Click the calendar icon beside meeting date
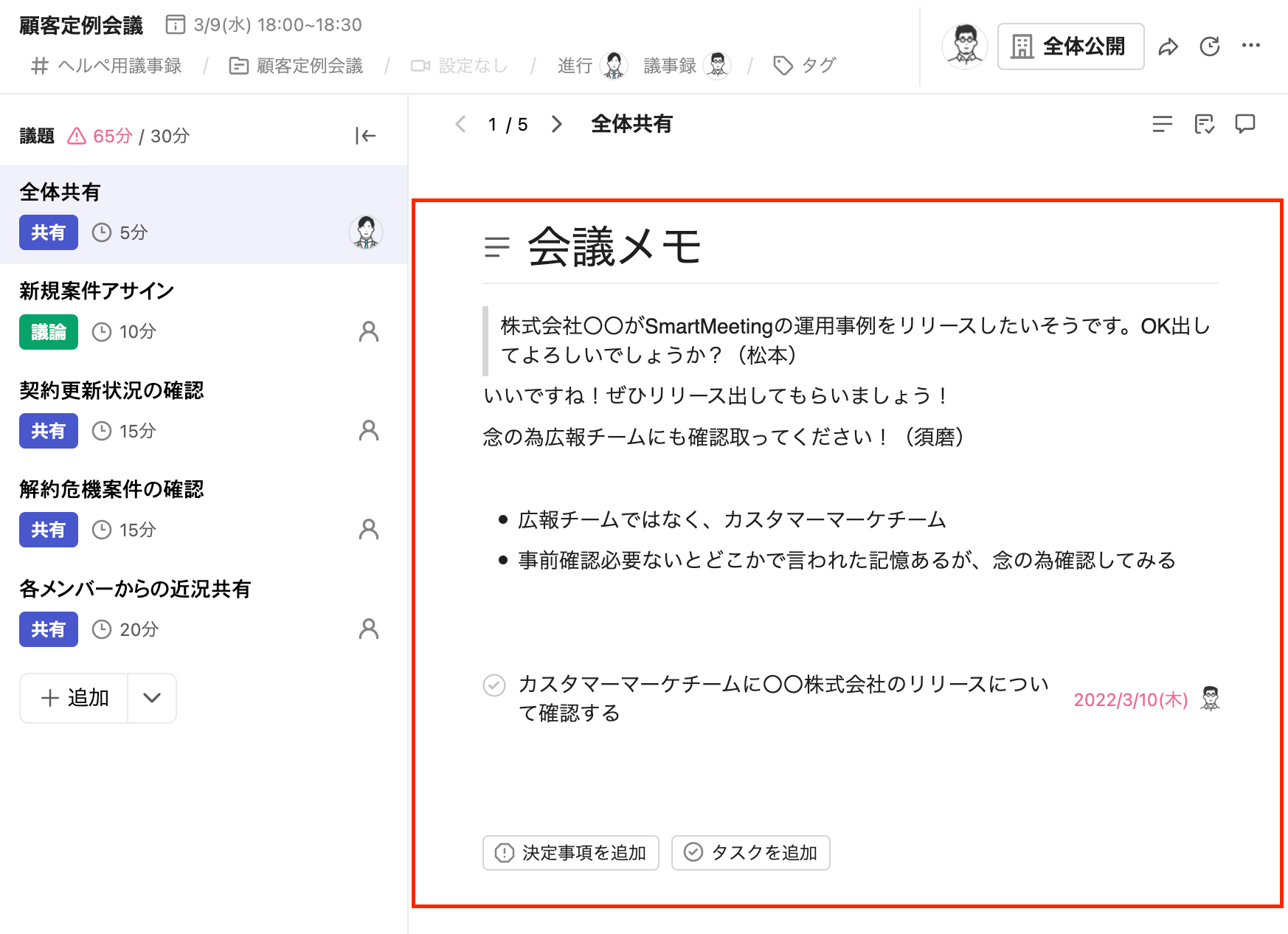 coord(176,24)
